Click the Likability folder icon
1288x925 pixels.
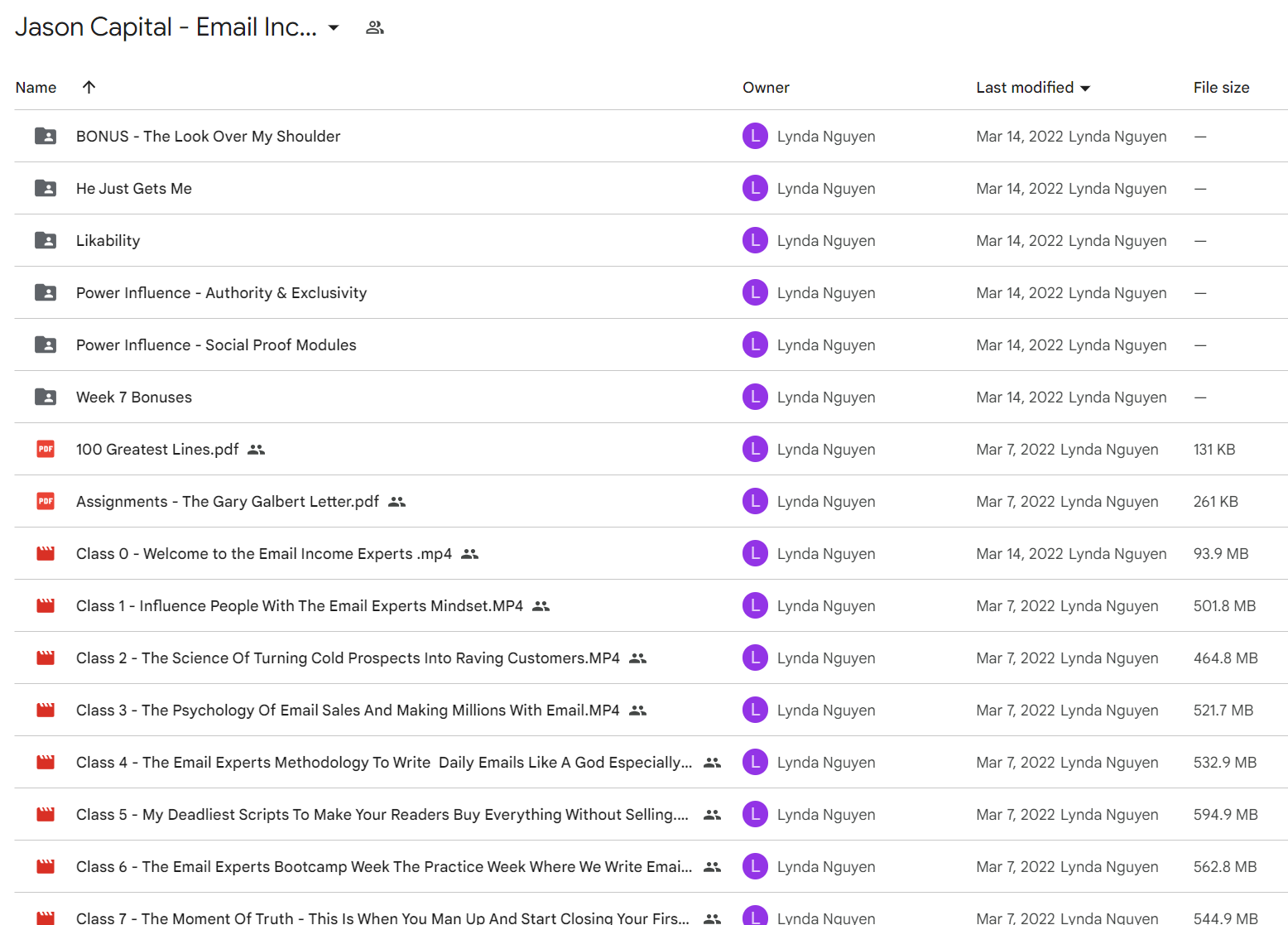[46, 240]
